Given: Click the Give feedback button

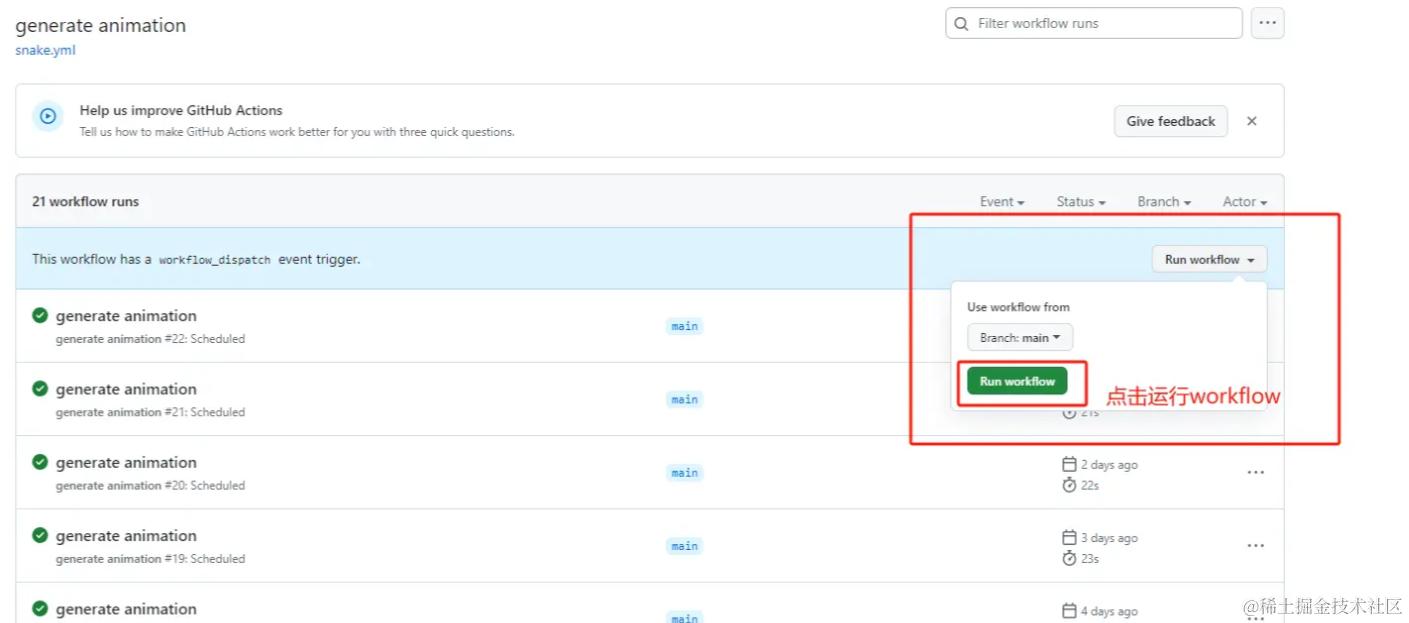Looking at the screenshot, I should click(x=1170, y=121).
